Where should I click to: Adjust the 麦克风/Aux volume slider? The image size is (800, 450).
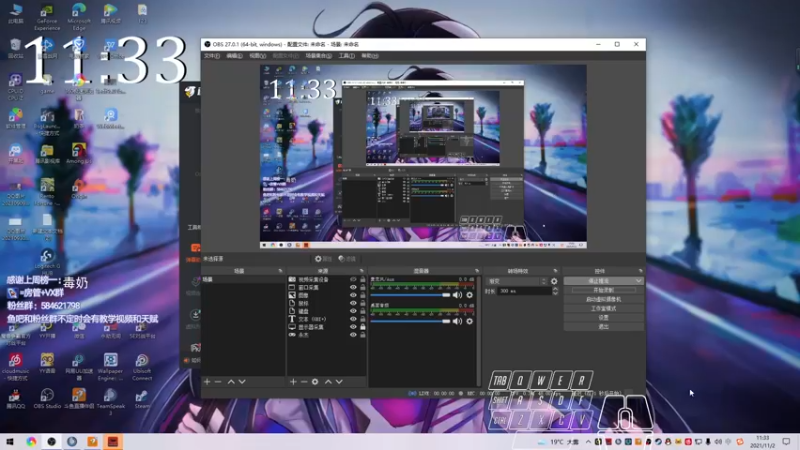tap(410, 295)
